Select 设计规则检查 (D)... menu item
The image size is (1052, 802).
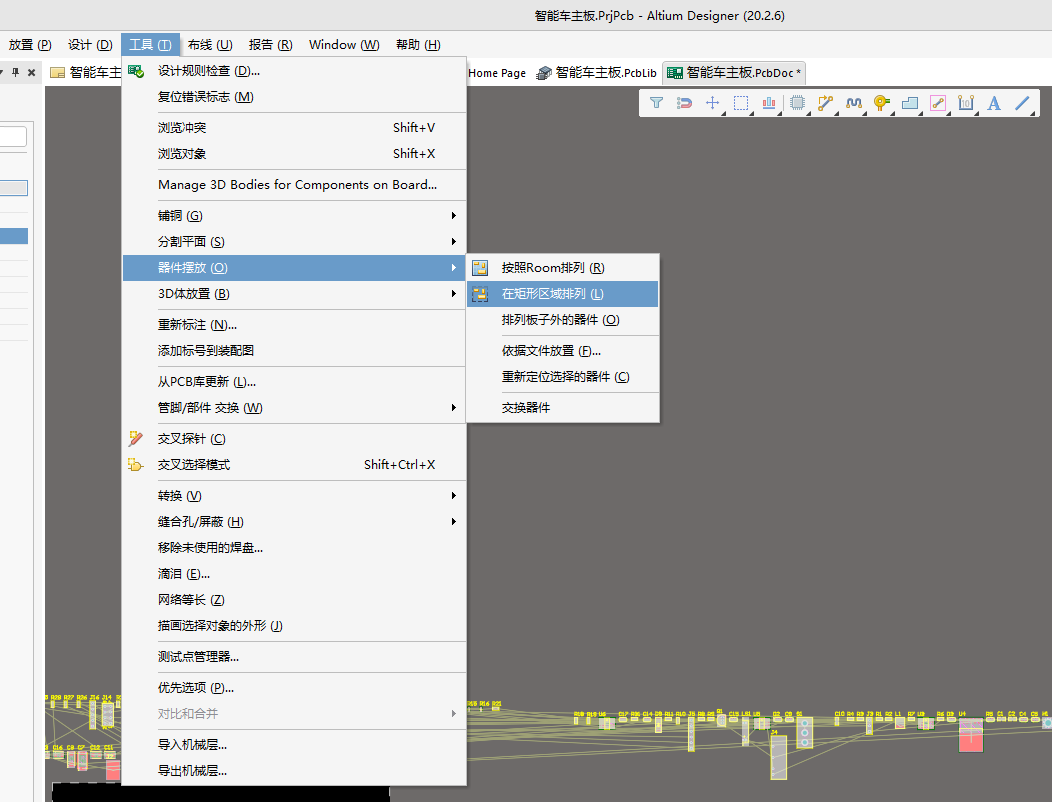[294, 71]
